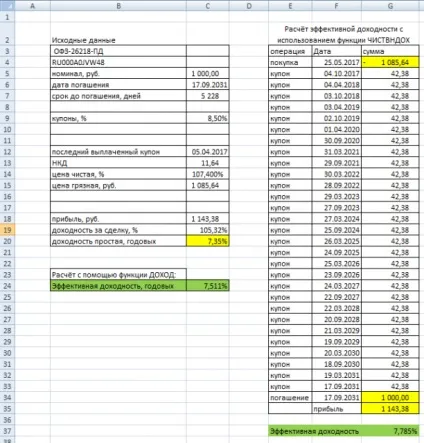
Task: Select the days to maturity value '5 228'
Action: [208, 96]
